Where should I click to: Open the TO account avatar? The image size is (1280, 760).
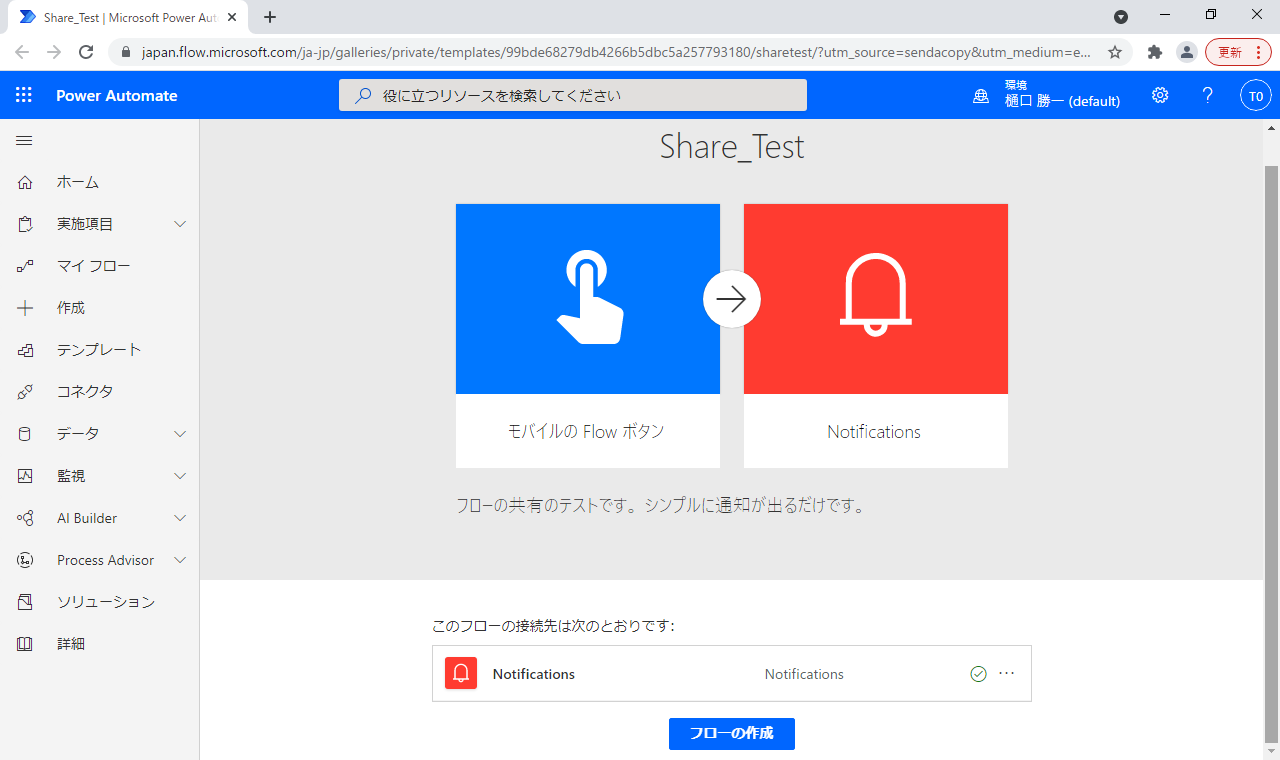pyautogui.click(x=1256, y=96)
